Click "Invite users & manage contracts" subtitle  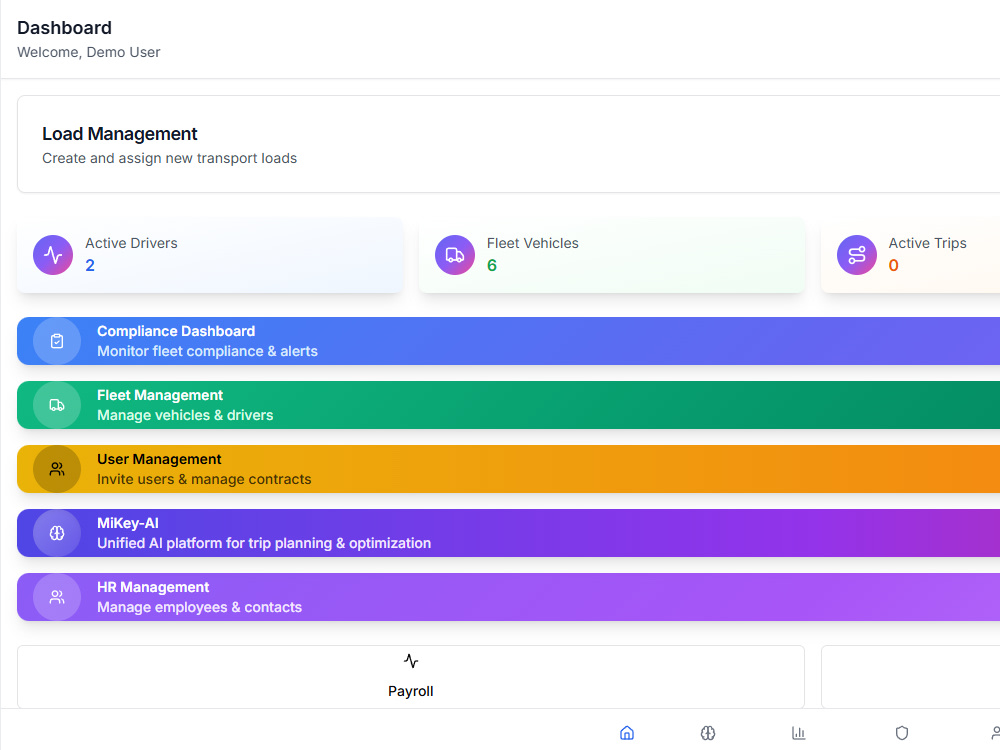pos(204,479)
